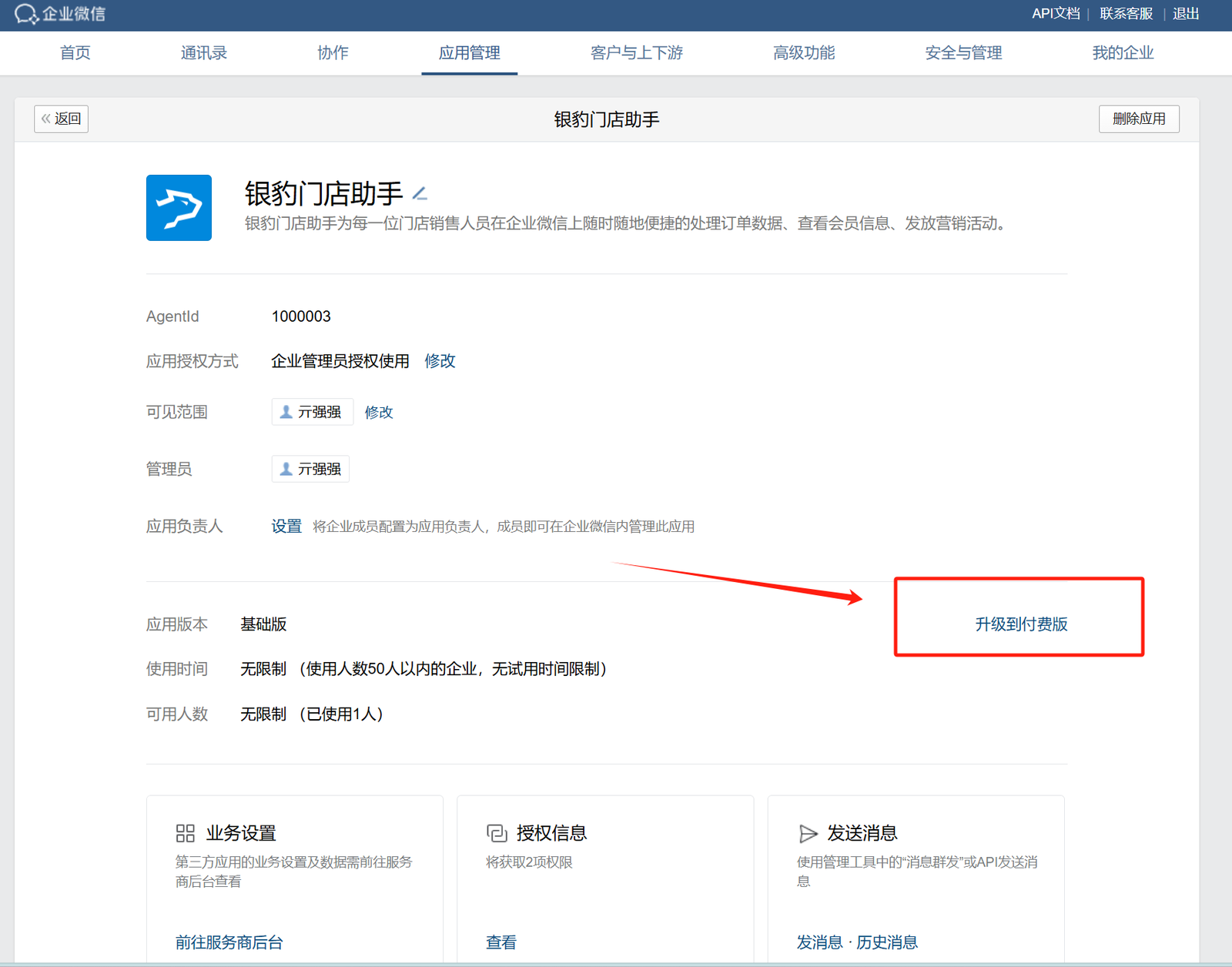Click the 亓强强 tag in 管理员

[310, 469]
